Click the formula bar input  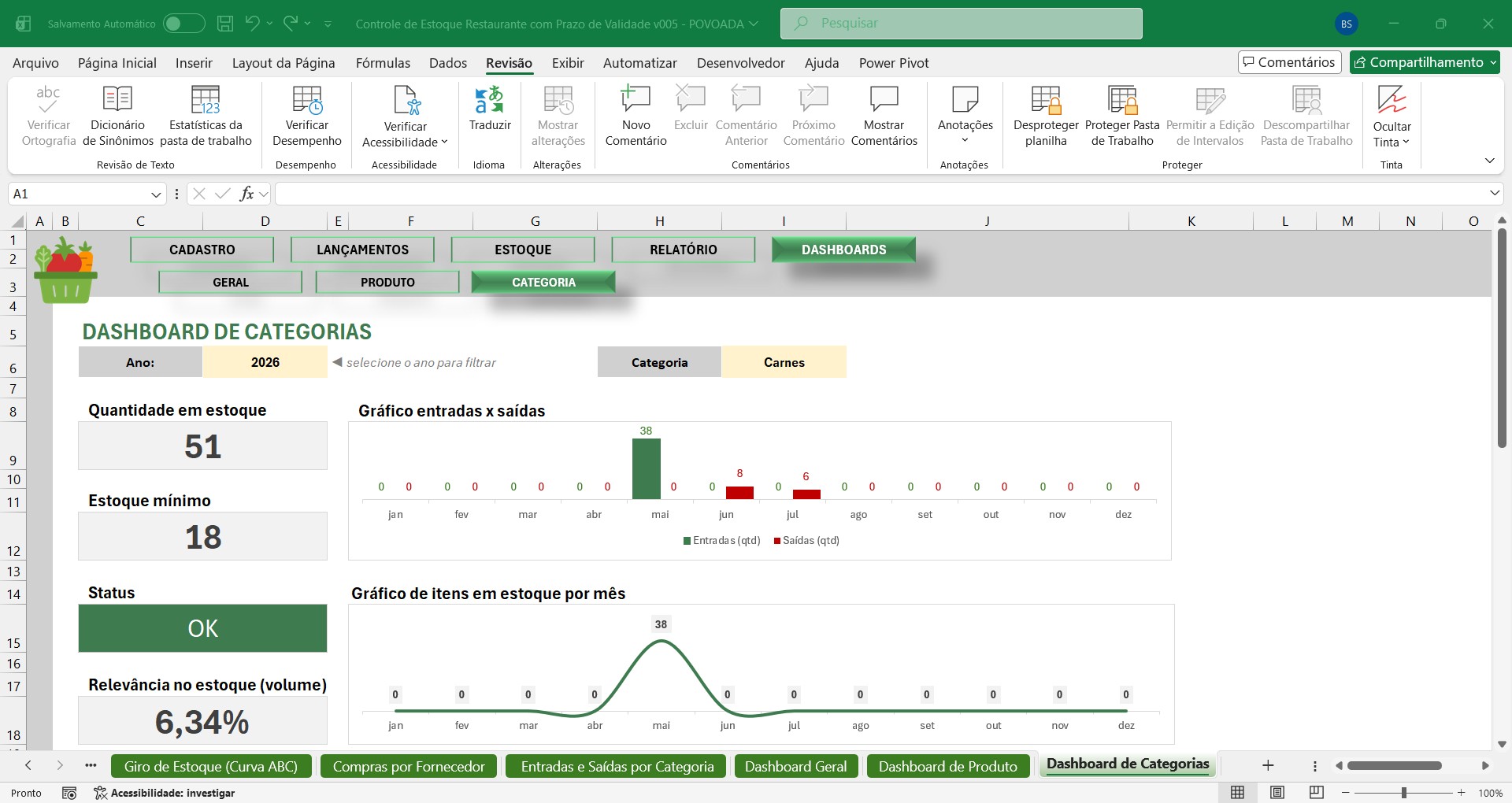coord(880,194)
